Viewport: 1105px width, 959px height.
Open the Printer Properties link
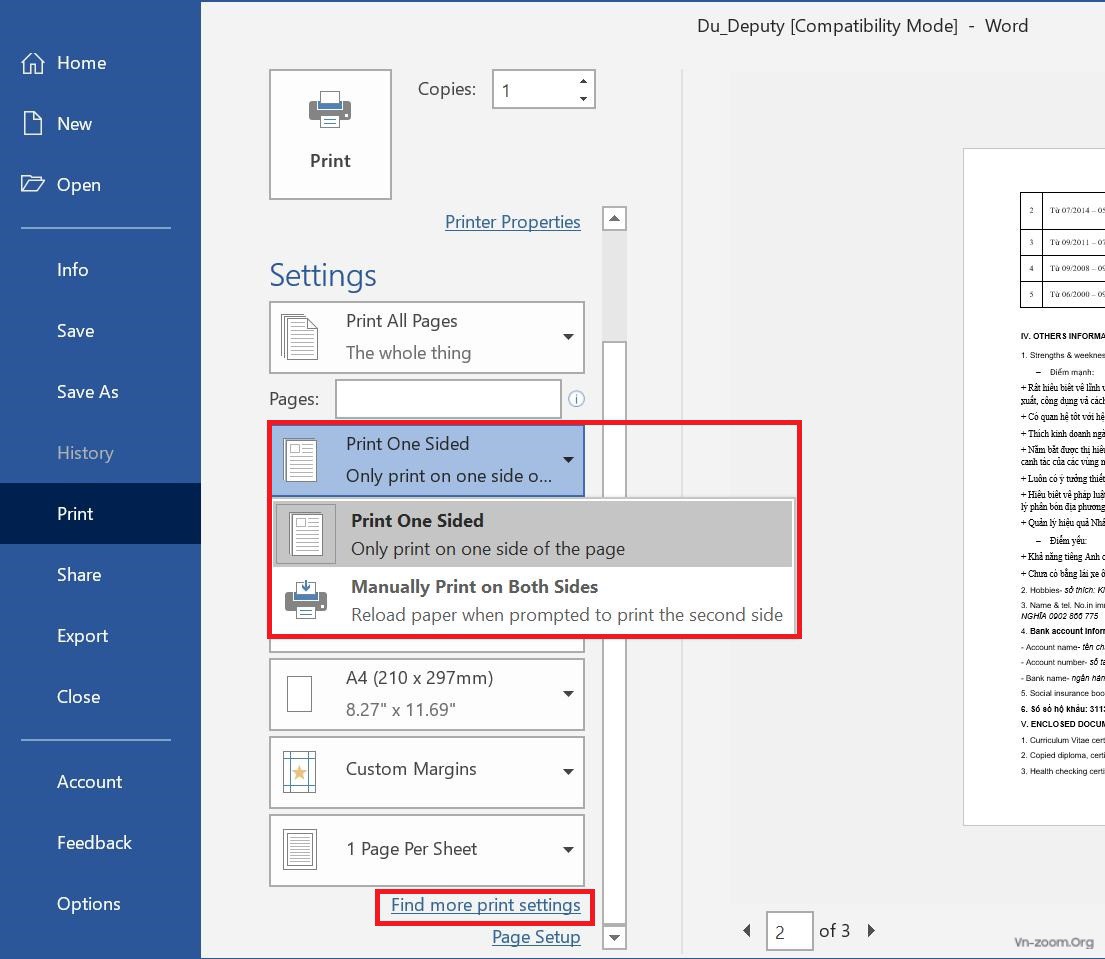pos(512,222)
